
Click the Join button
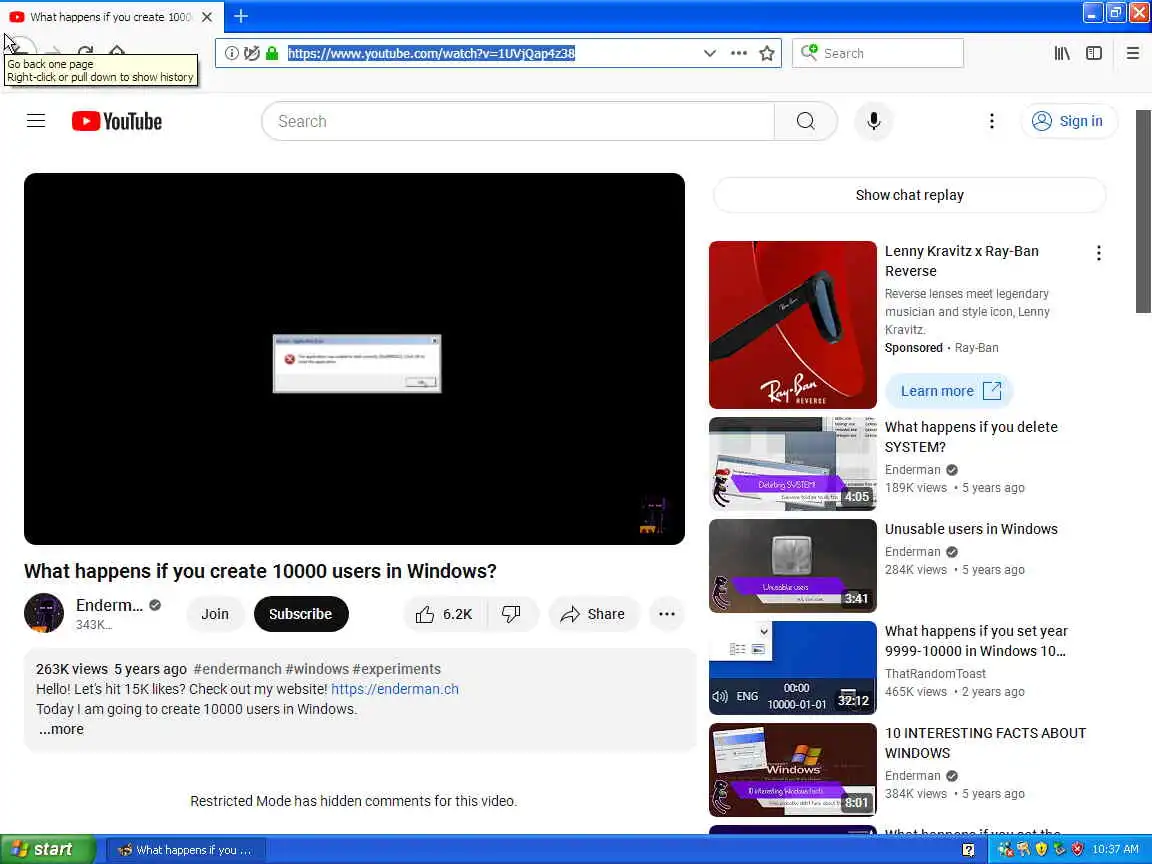(215, 614)
